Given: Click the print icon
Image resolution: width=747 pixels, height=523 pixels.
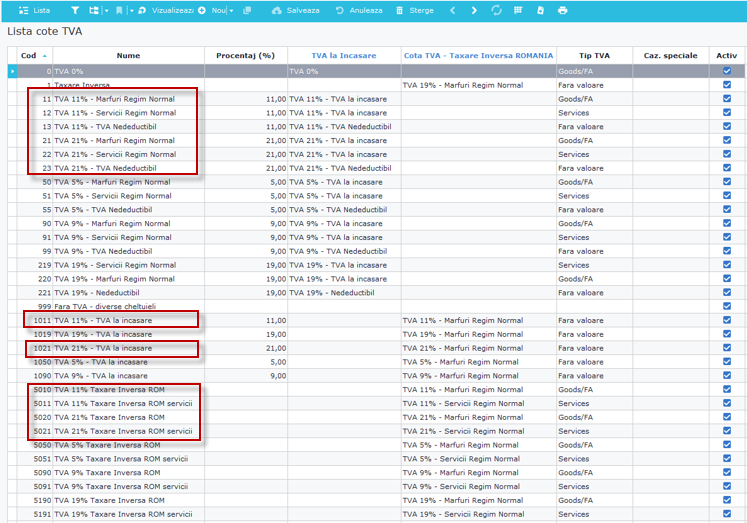Looking at the screenshot, I should pyautogui.click(x=563, y=10).
